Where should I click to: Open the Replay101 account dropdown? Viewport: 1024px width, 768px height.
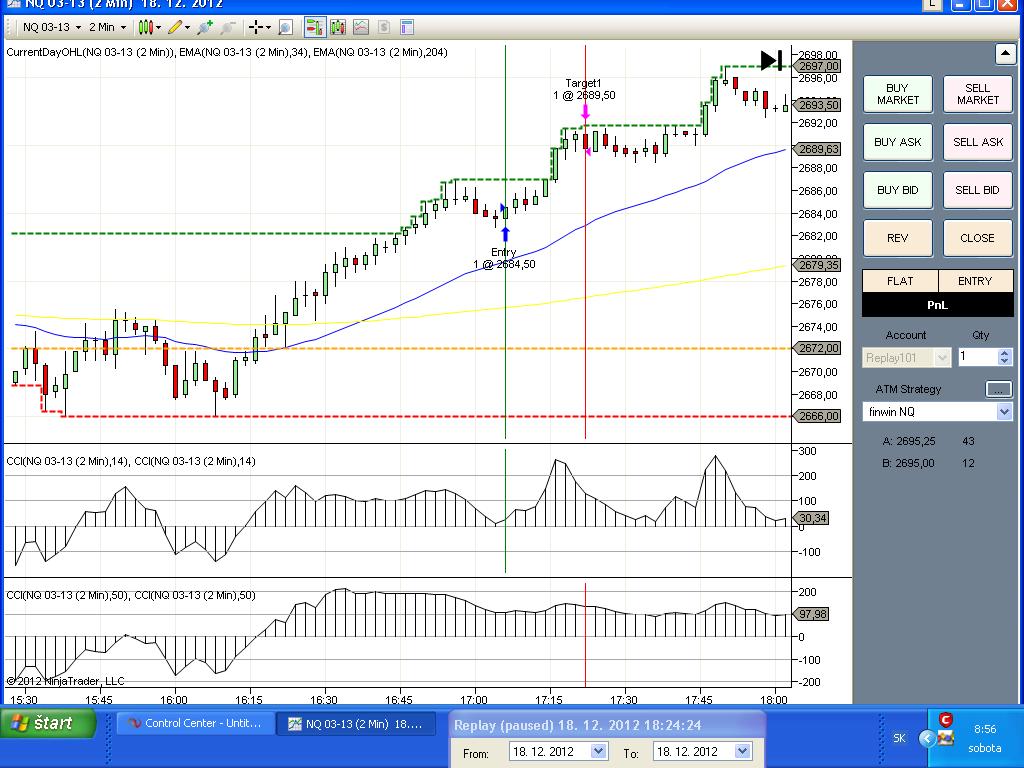tap(906, 358)
